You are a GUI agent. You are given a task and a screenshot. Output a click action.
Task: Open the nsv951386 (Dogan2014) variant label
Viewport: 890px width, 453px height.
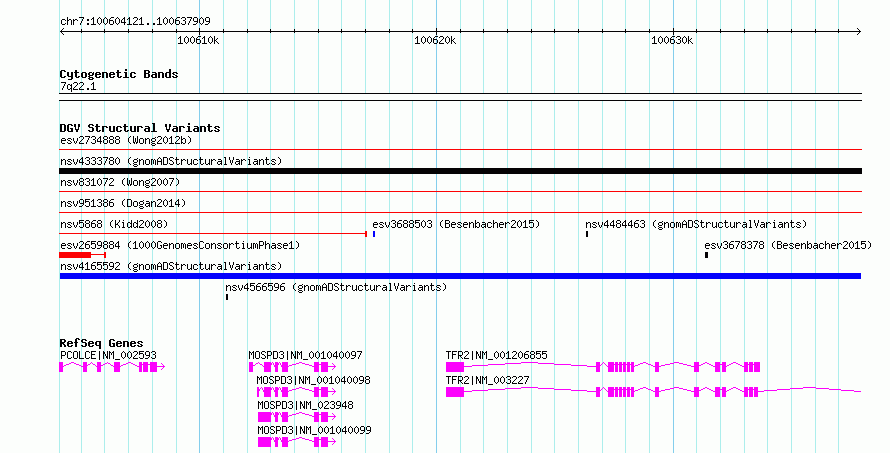123,203
